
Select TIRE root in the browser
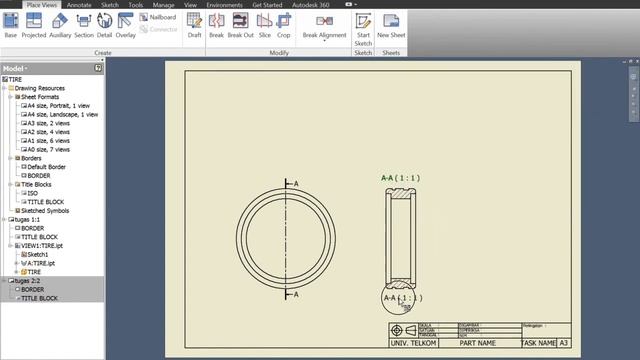(x=12, y=79)
